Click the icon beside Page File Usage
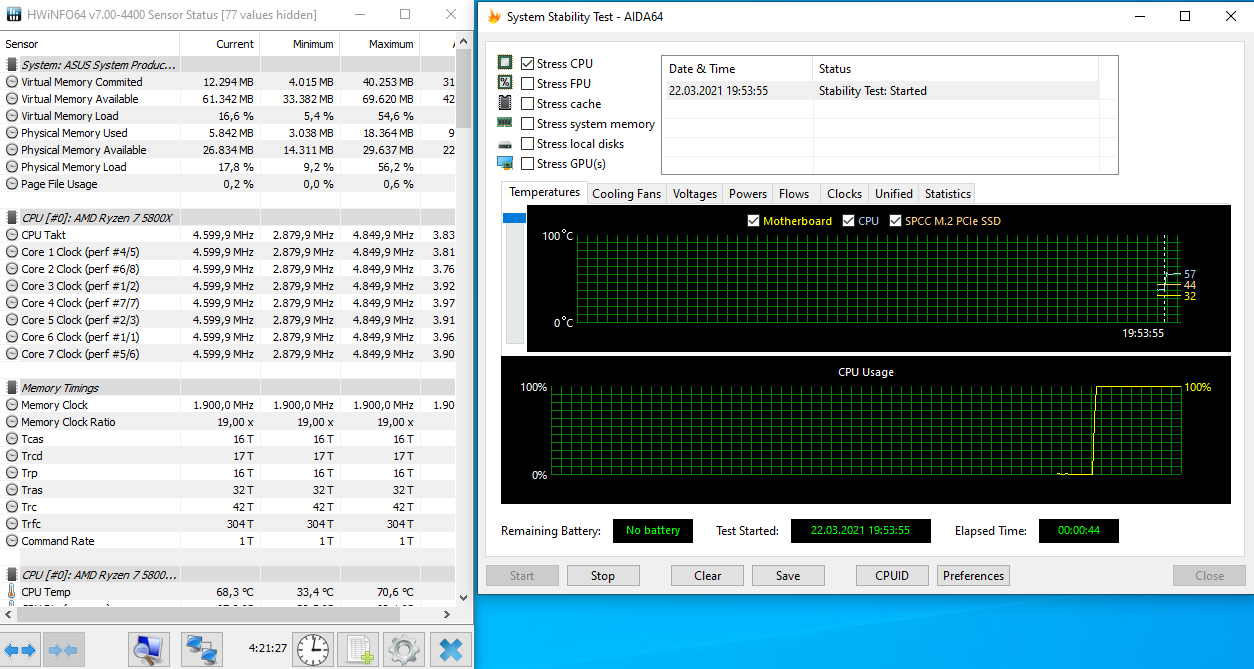 pos(11,184)
